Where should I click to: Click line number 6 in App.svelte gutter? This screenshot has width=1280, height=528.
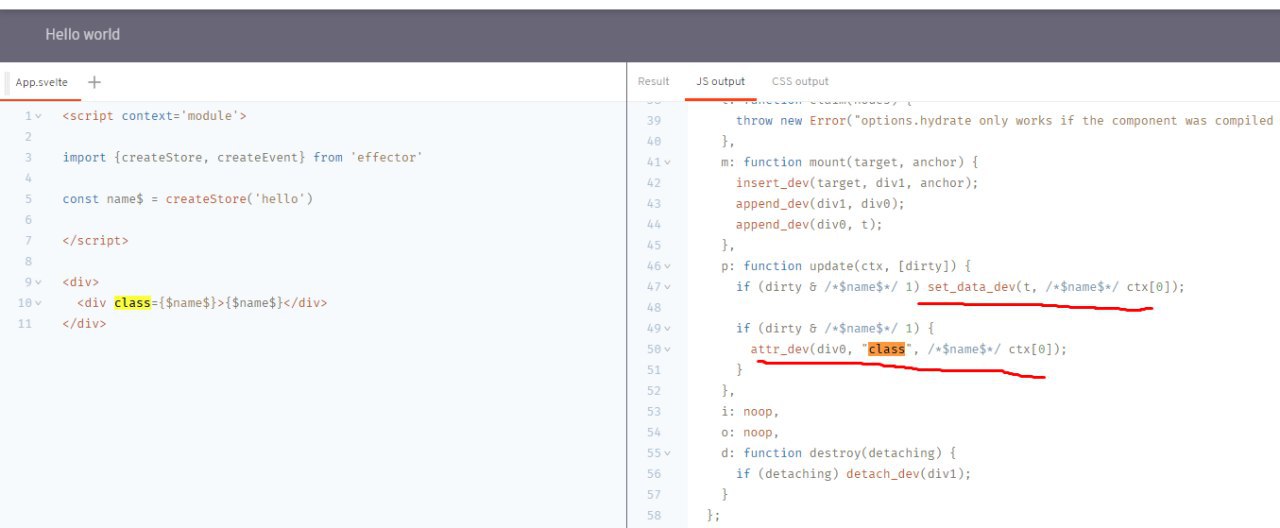coord(29,219)
